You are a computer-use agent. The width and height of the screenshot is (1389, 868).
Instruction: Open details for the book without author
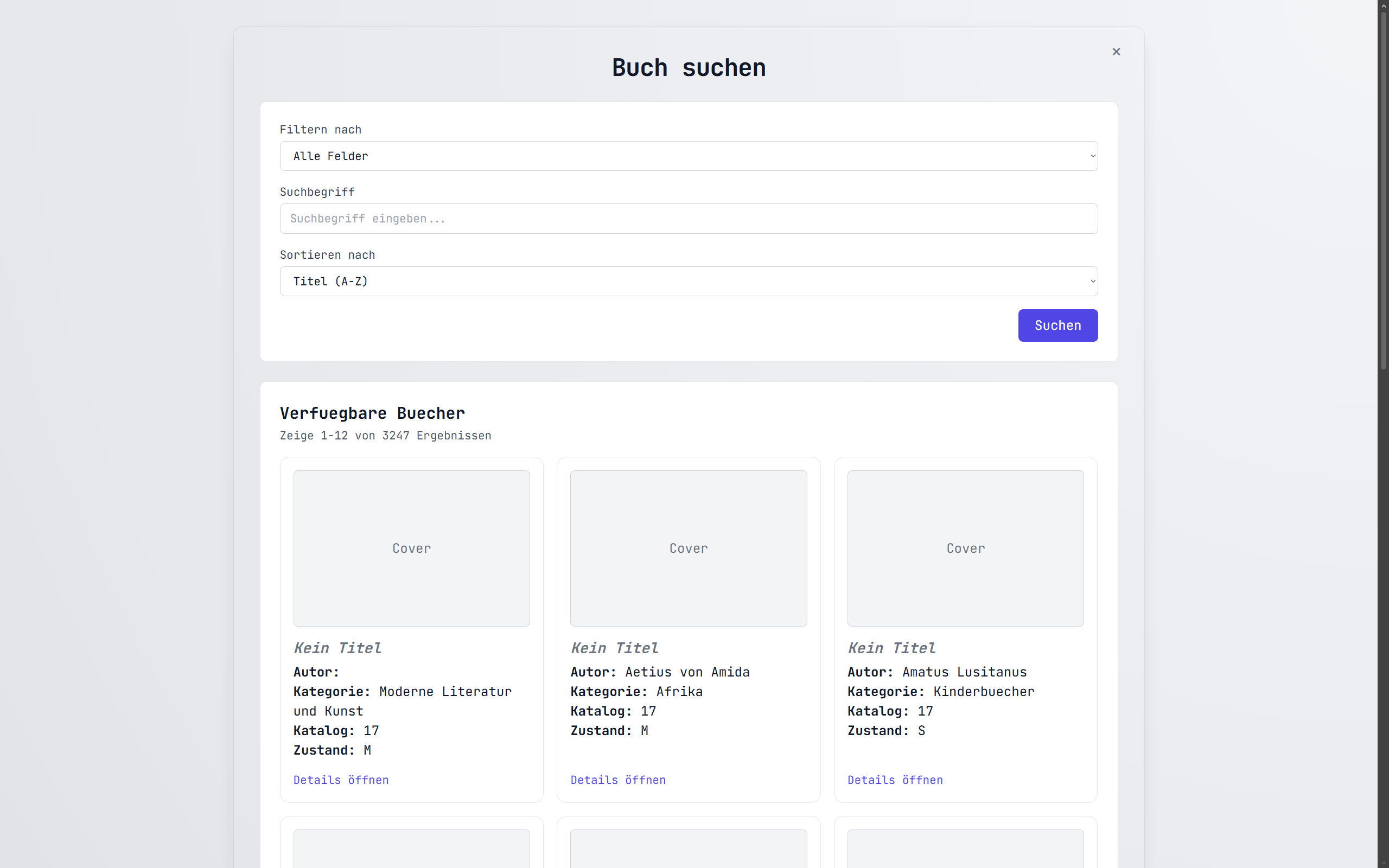(x=341, y=780)
